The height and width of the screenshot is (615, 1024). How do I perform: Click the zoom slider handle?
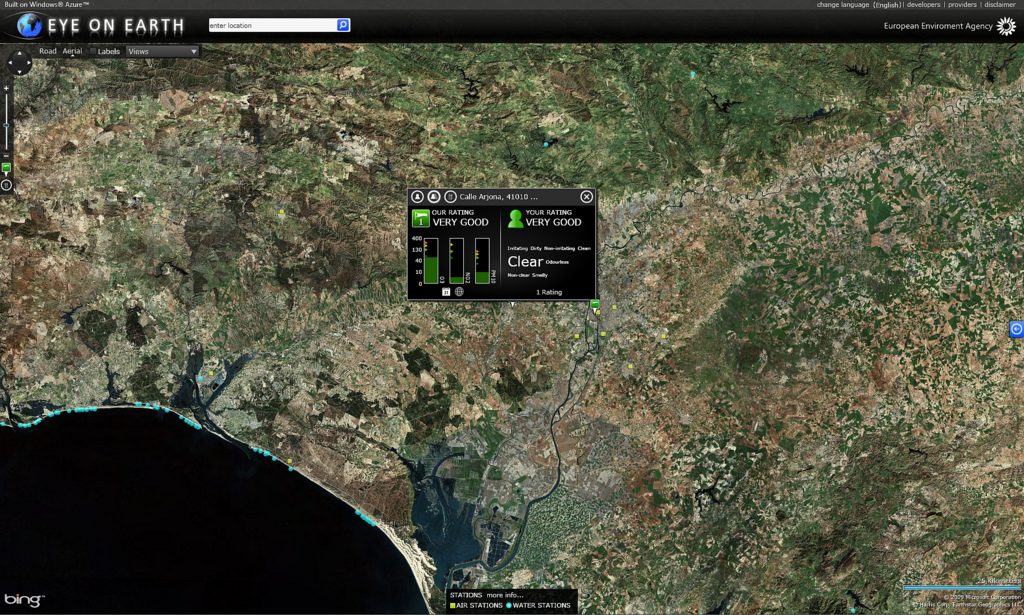tap(7, 125)
